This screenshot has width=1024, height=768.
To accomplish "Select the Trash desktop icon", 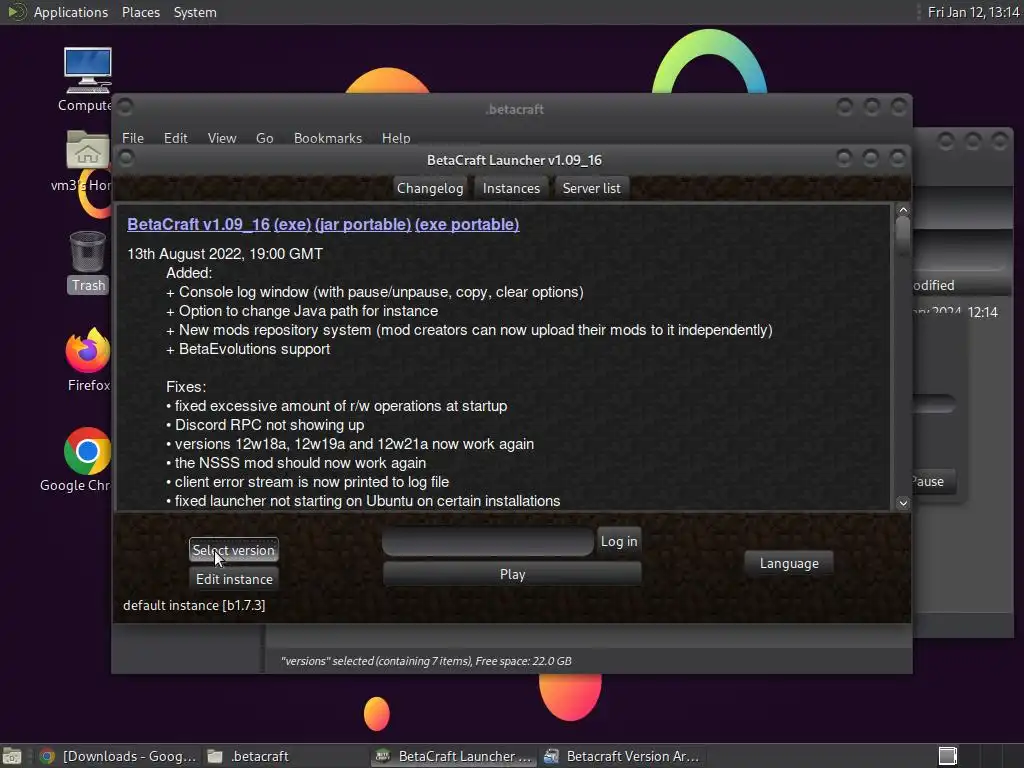I will [88, 262].
